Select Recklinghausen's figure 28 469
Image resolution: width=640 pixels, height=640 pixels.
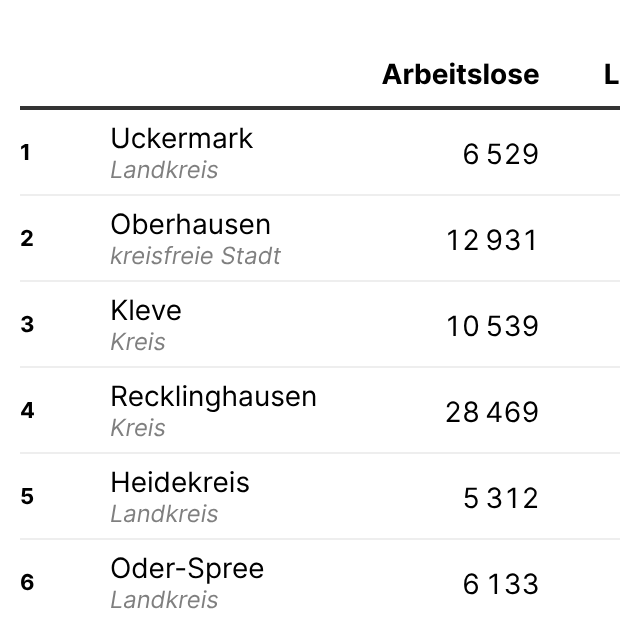point(491,412)
